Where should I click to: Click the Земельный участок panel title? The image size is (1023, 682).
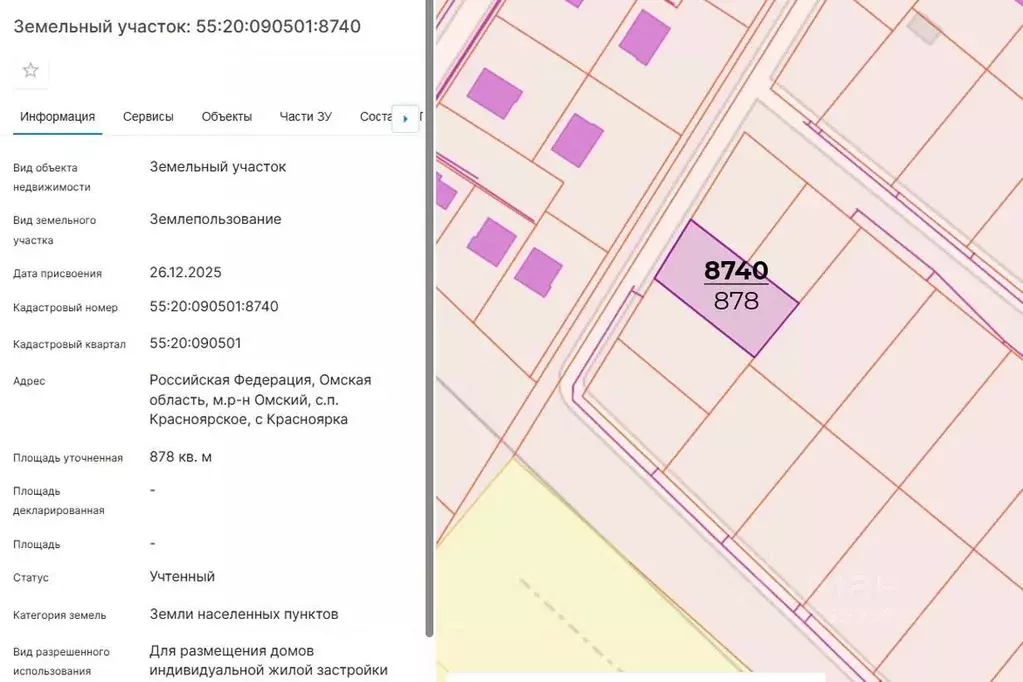tap(187, 26)
